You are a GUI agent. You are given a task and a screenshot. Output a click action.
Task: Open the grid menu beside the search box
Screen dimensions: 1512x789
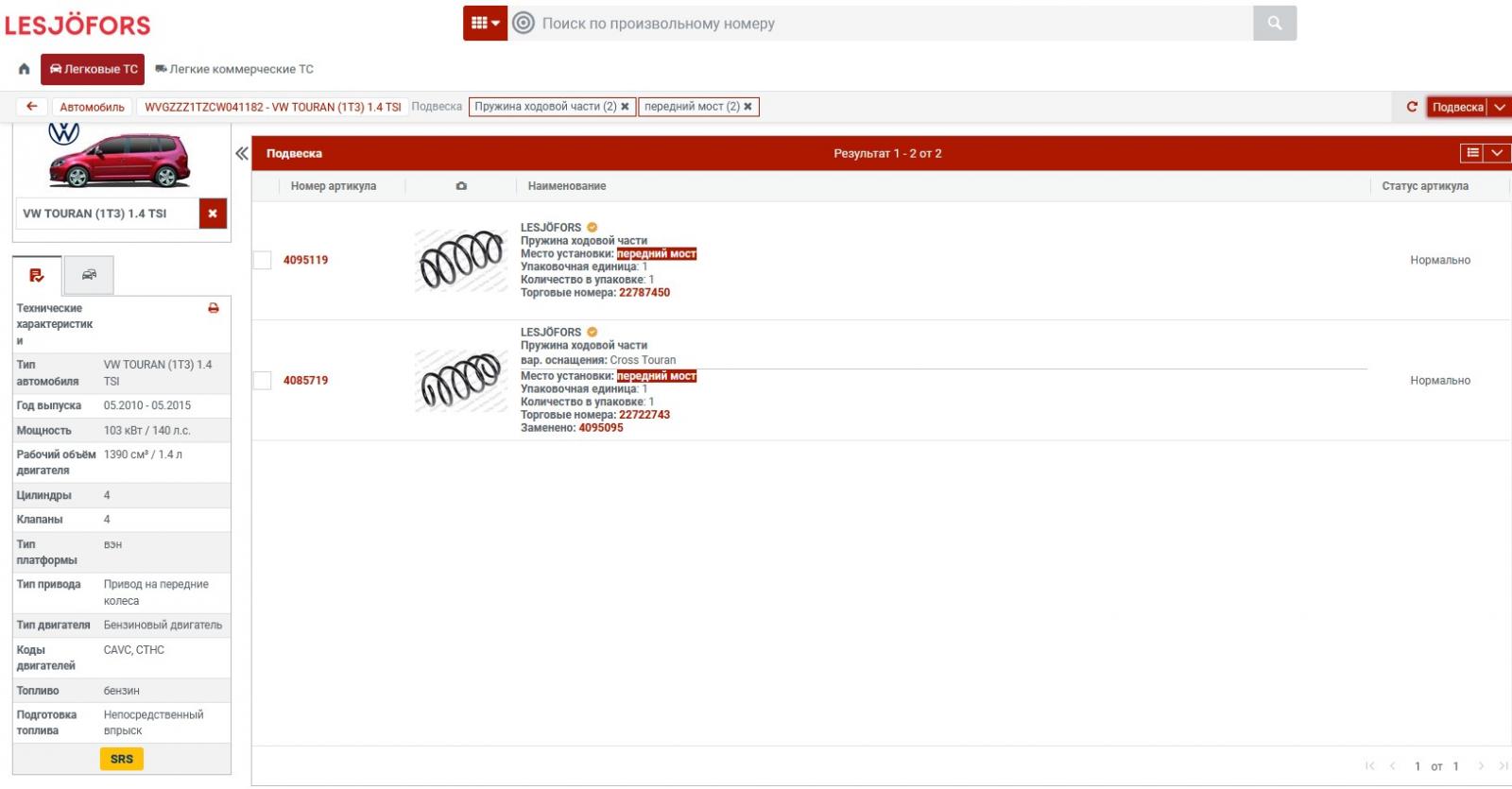(x=485, y=23)
